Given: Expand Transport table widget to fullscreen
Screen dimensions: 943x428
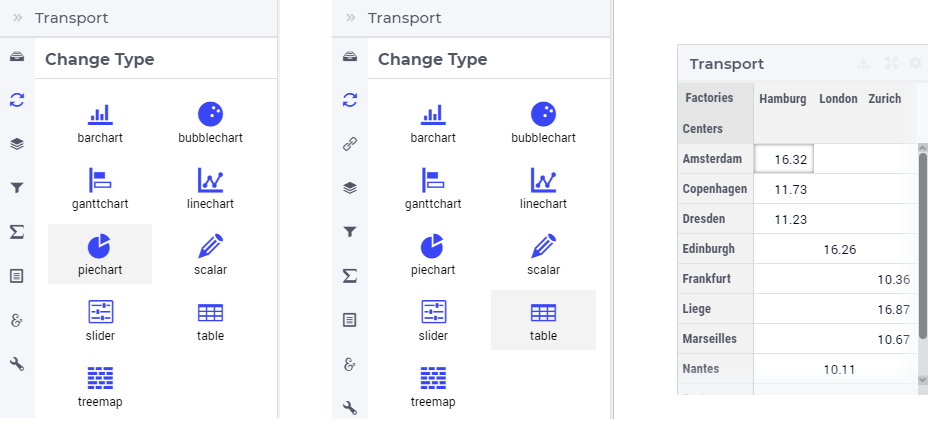Looking at the screenshot, I should [x=891, y=63].
